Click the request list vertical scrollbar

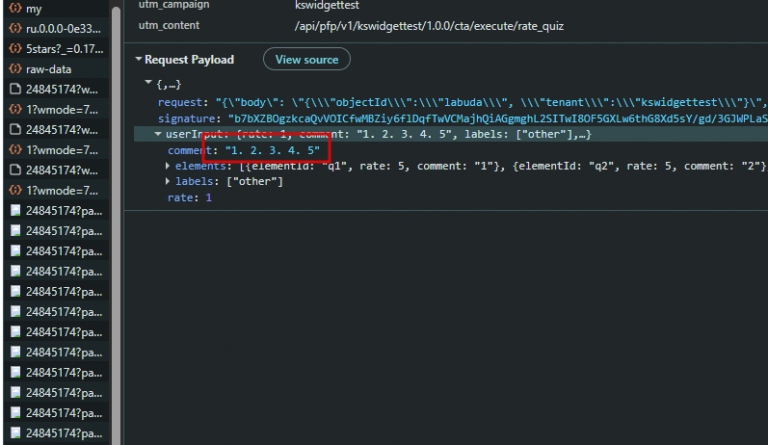point(116,225)
